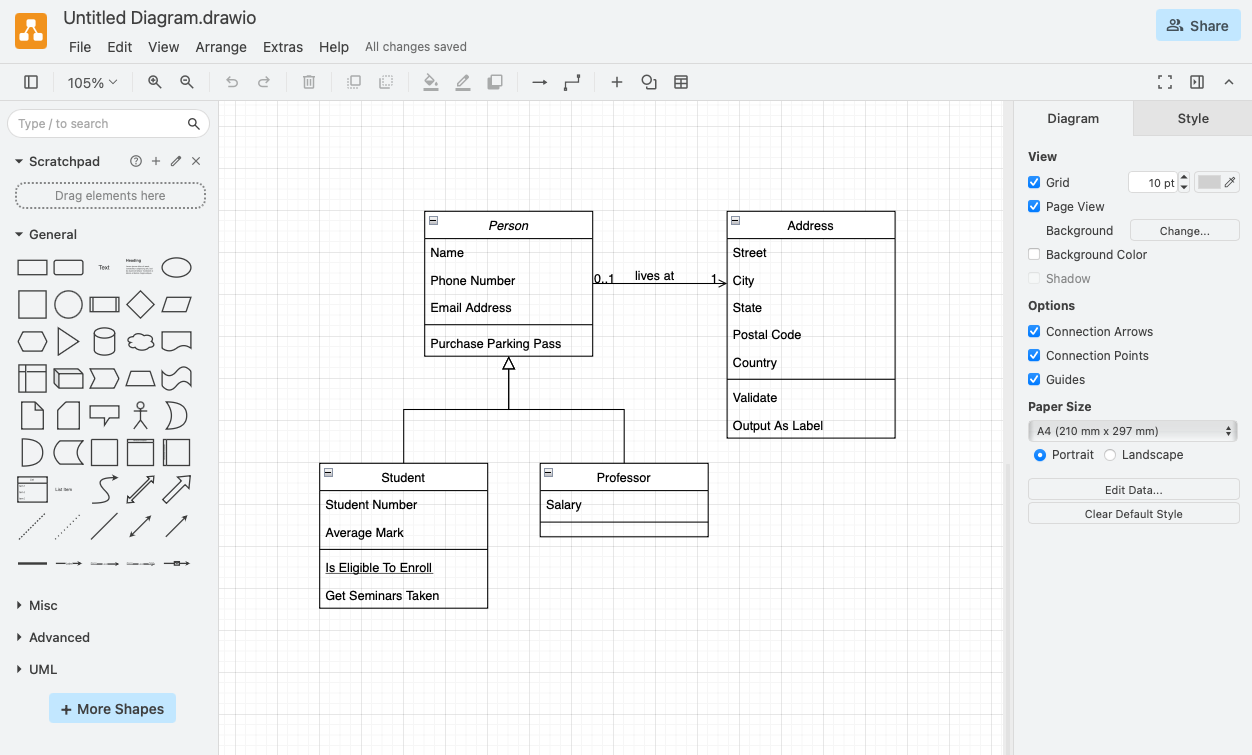Select the actor stick figure shape
Screen dimensions: 1252x755
141,415
